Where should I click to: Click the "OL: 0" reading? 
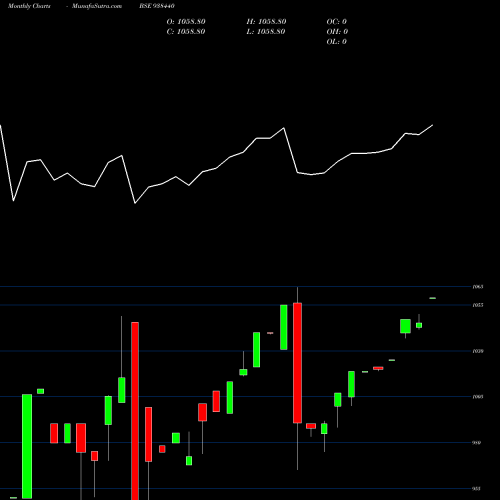(x=336, y=42)
